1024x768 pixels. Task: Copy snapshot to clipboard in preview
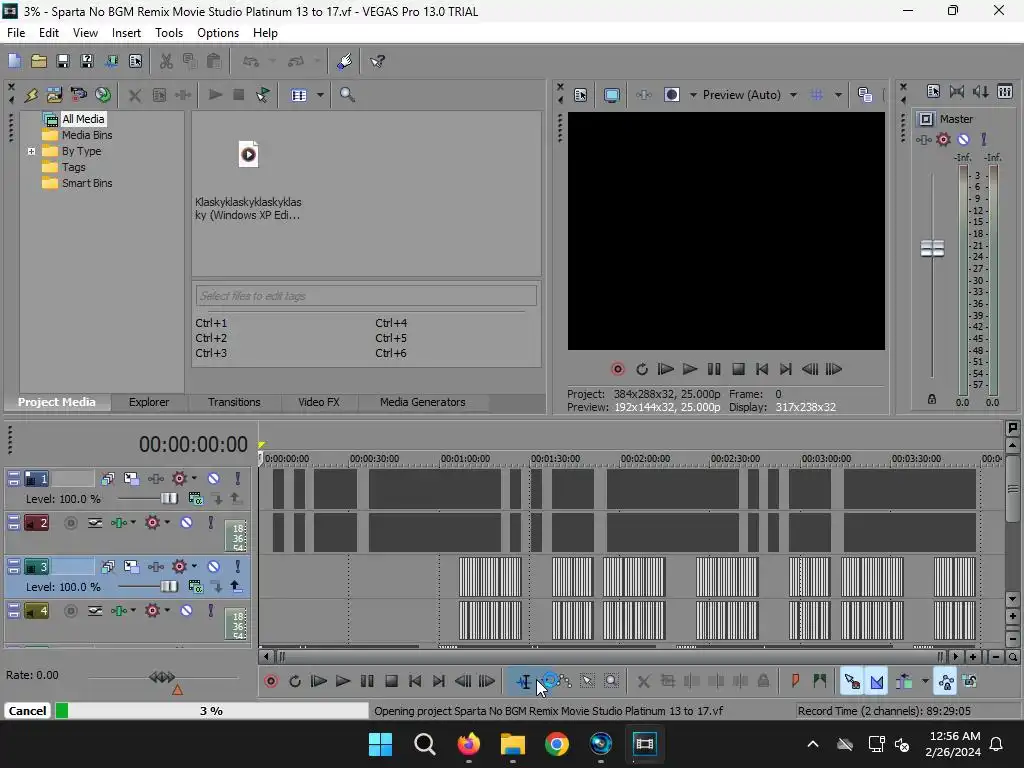click(x=865, y=95)
